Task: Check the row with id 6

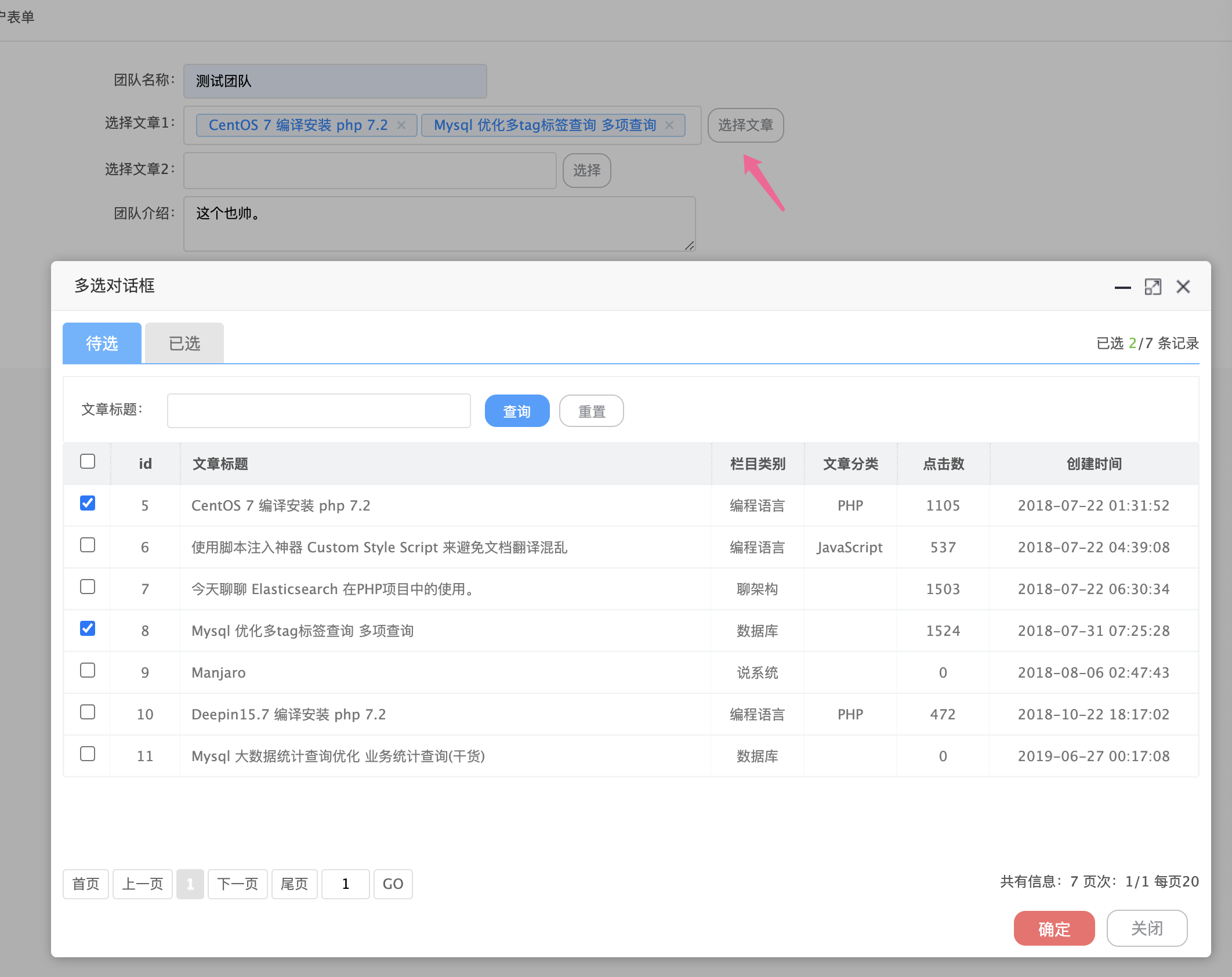Action: (88, 545)
